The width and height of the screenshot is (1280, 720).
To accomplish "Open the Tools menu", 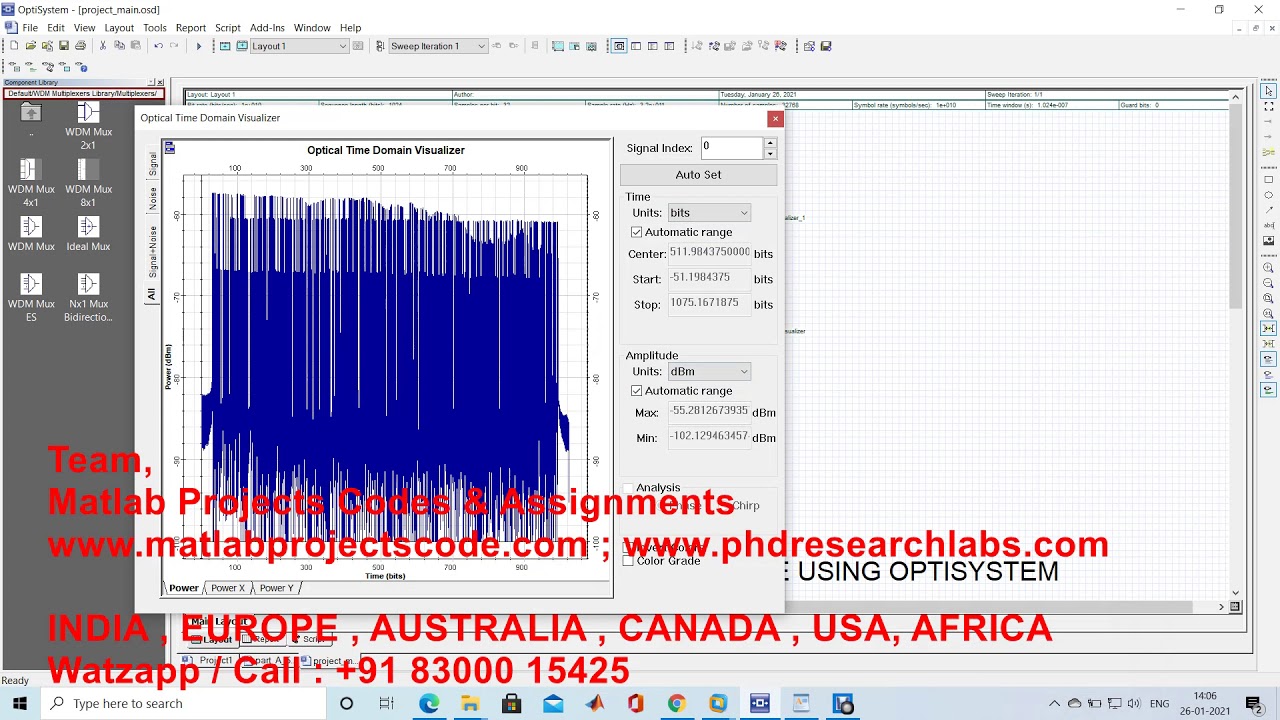I will [155, 28].
